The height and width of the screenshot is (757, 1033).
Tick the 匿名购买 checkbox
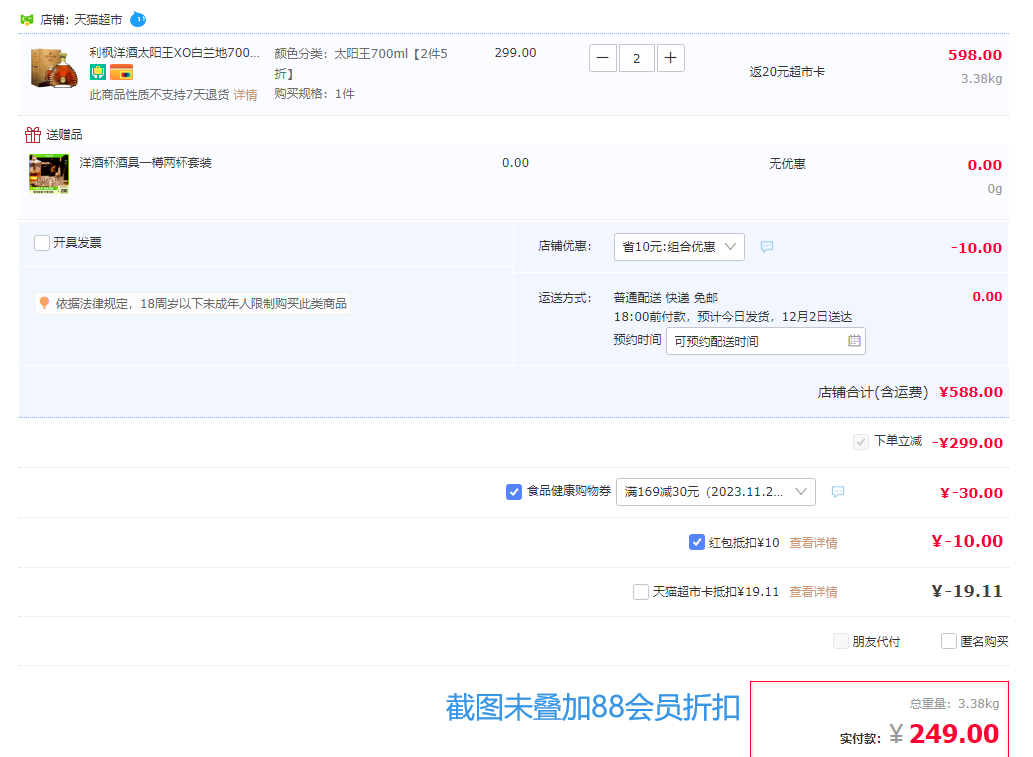[x=949, y=641]
